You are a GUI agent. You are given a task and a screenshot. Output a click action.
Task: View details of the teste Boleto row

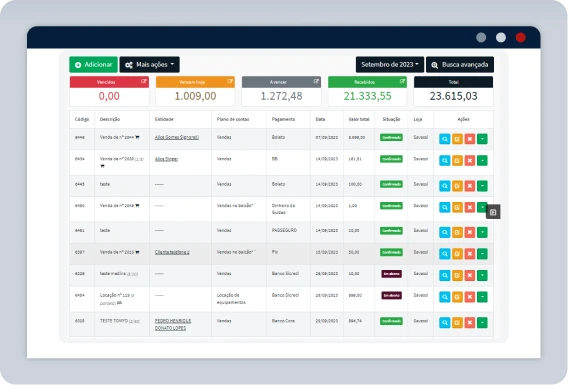pos(444,186)
